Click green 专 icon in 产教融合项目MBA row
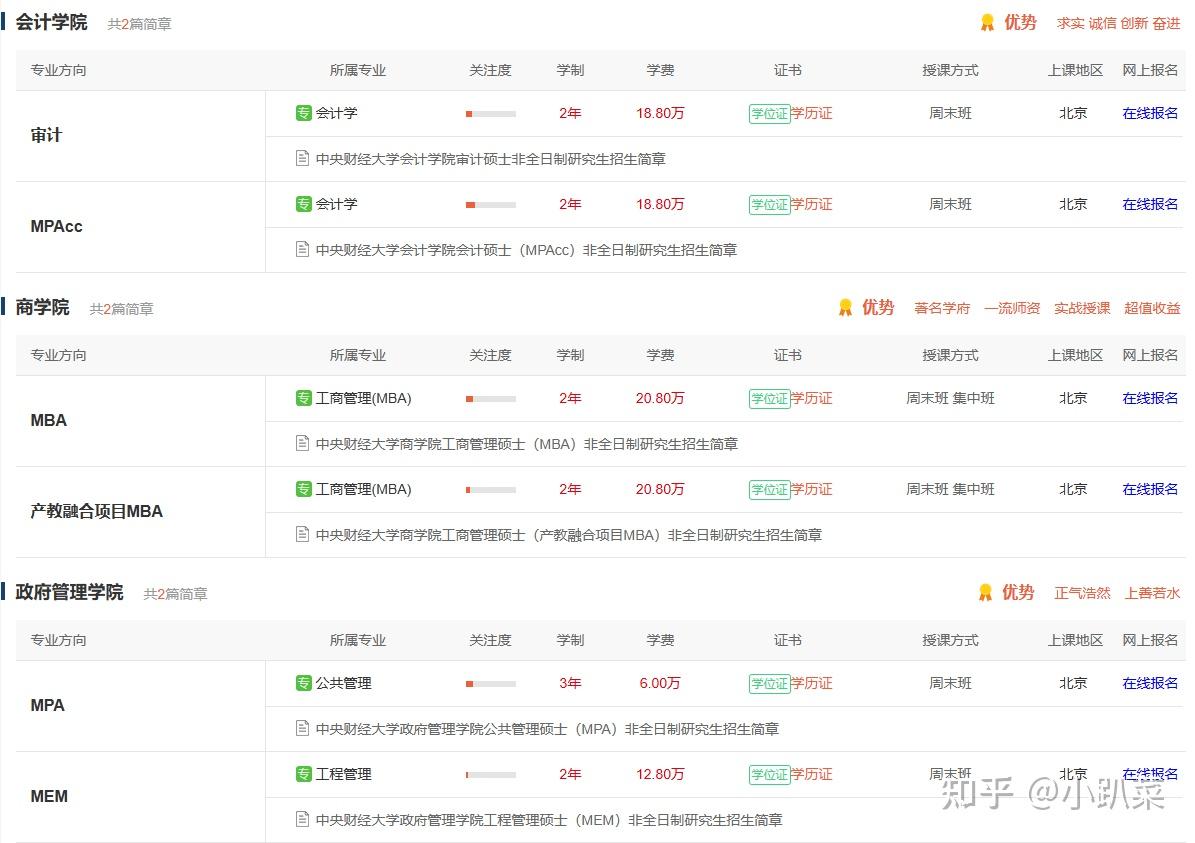This screenshot has height=843, width=1195. pos(303,489)
